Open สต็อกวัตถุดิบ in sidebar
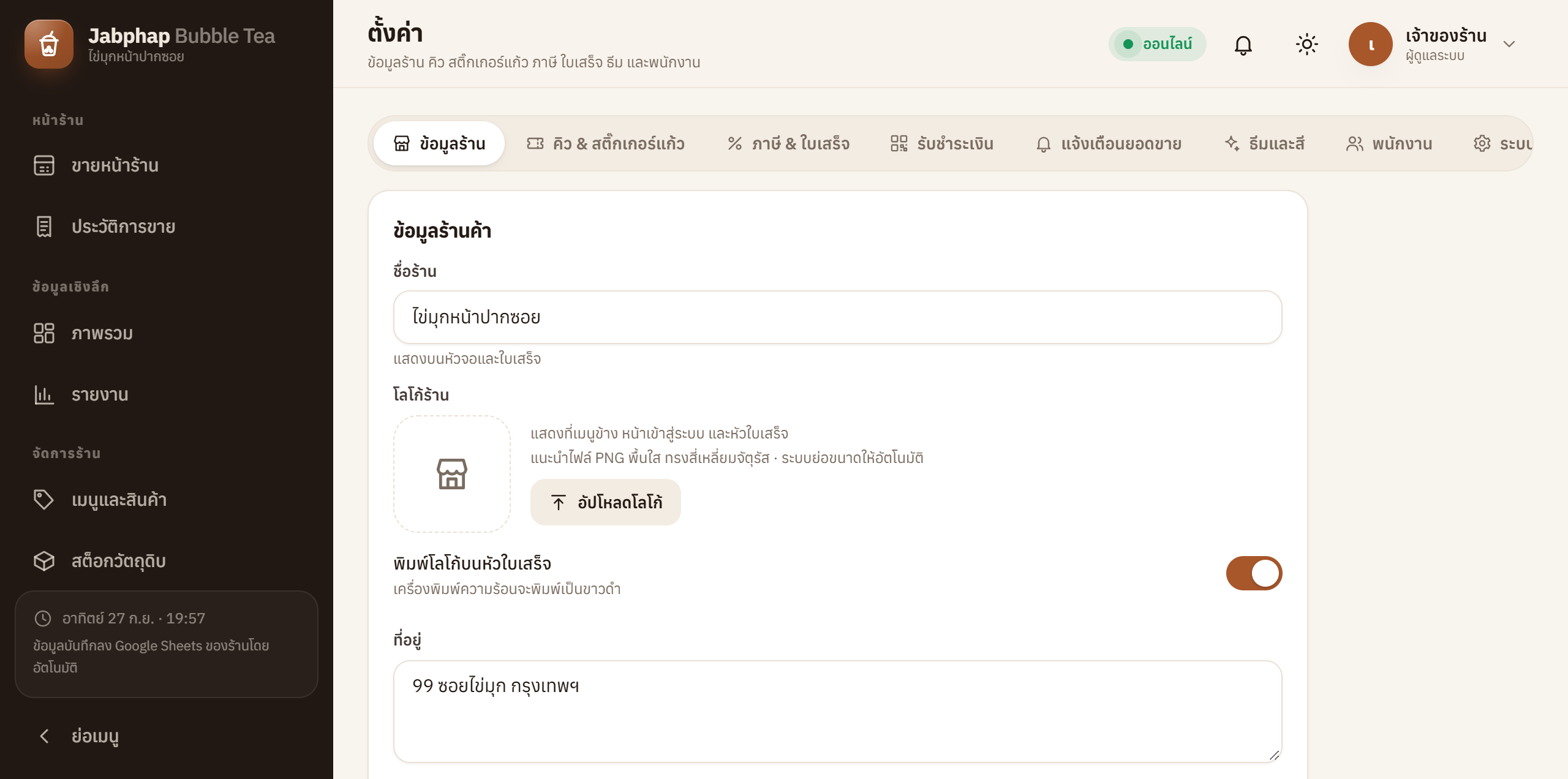 click(x=167, y=561)
